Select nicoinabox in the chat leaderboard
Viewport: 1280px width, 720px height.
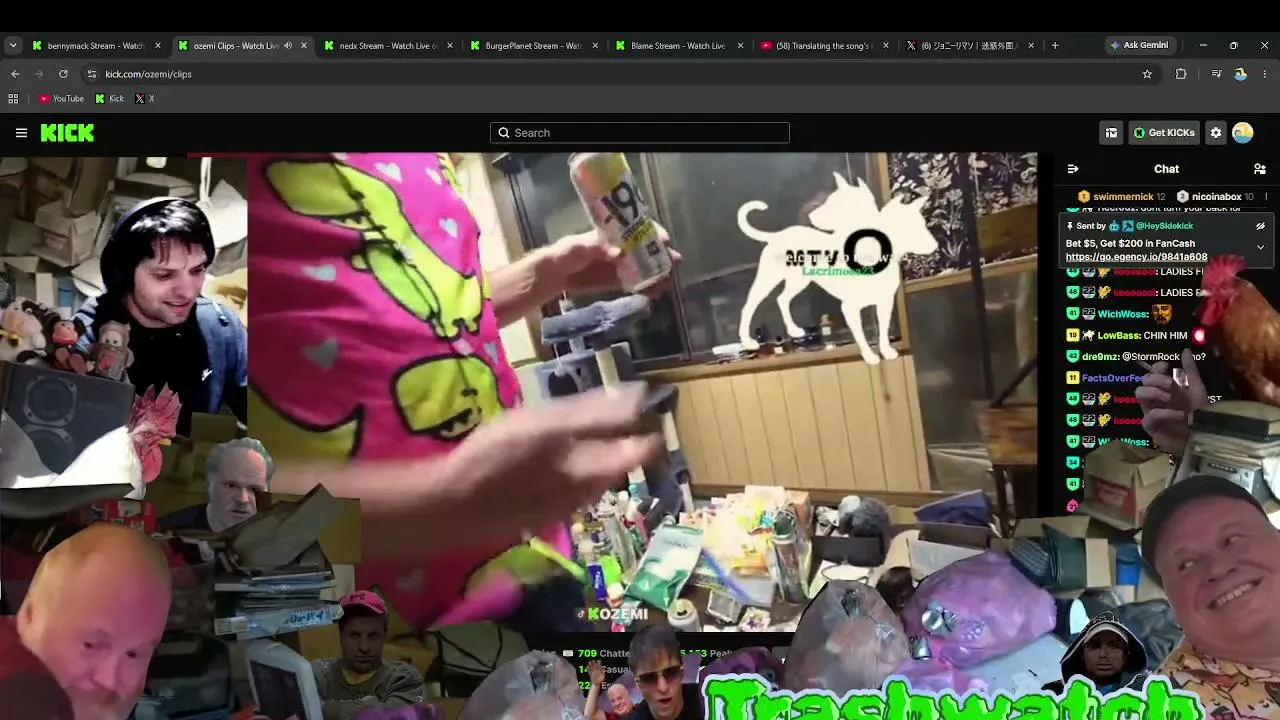coord(1216,197)
